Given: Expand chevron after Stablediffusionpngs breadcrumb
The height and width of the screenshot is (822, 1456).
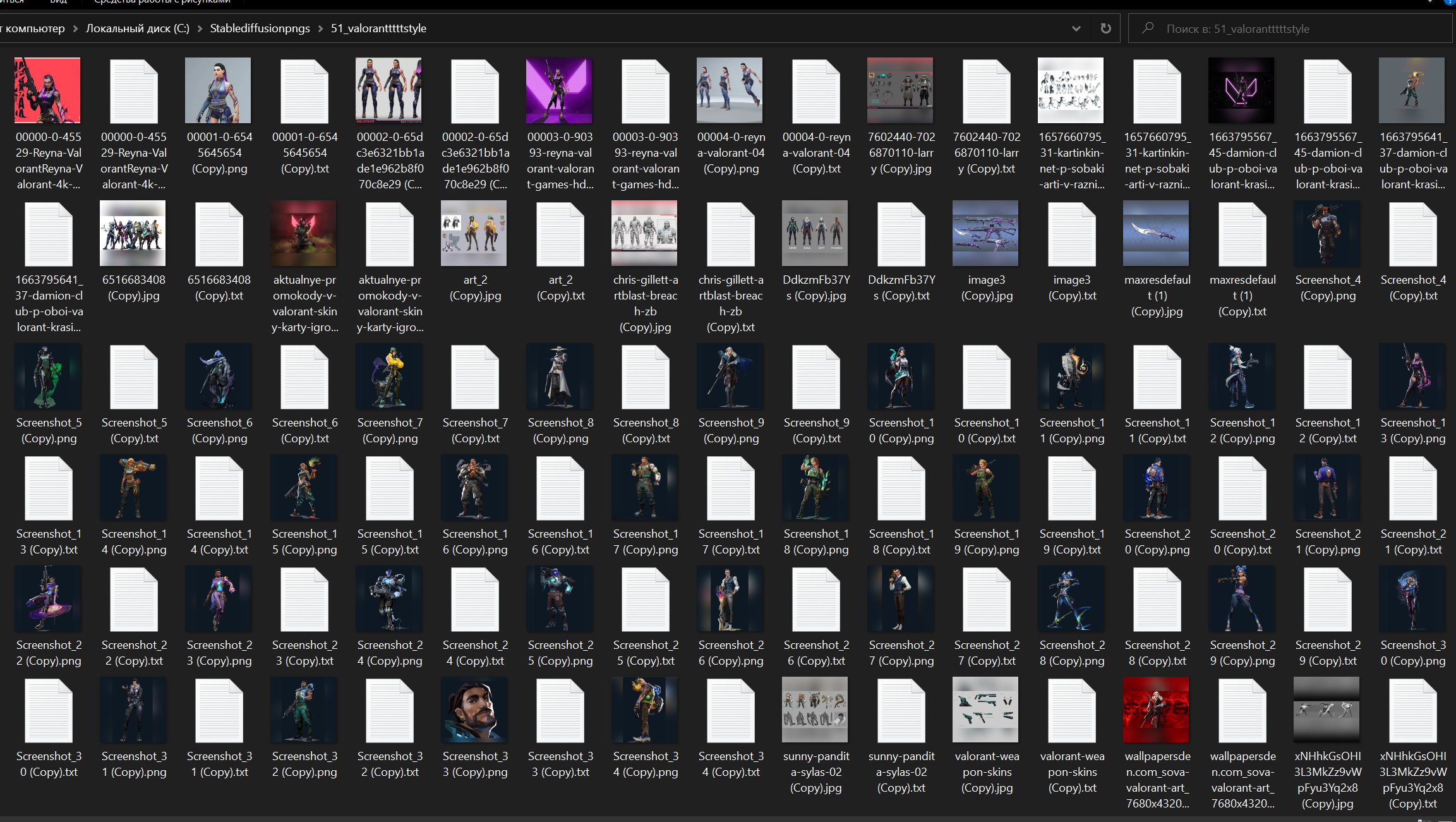Looking at the screenshot, I should 320,28.
